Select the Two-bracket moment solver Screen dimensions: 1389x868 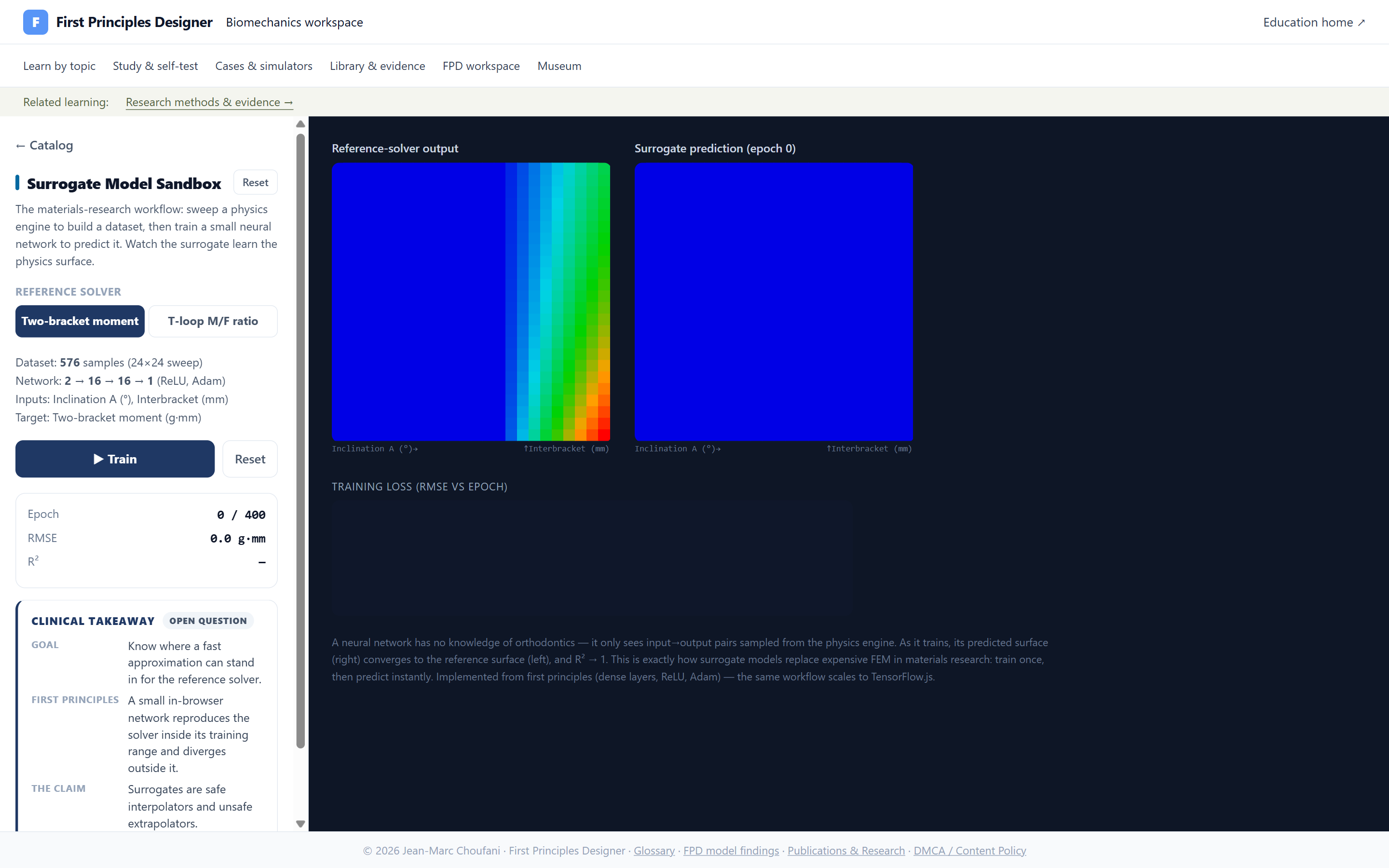tap(80, 321)
